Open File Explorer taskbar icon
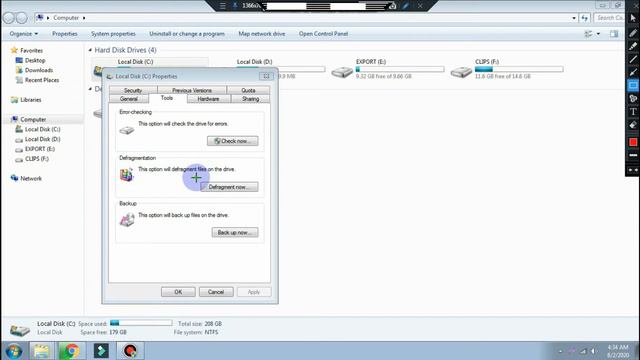 [x=41, y=351]
